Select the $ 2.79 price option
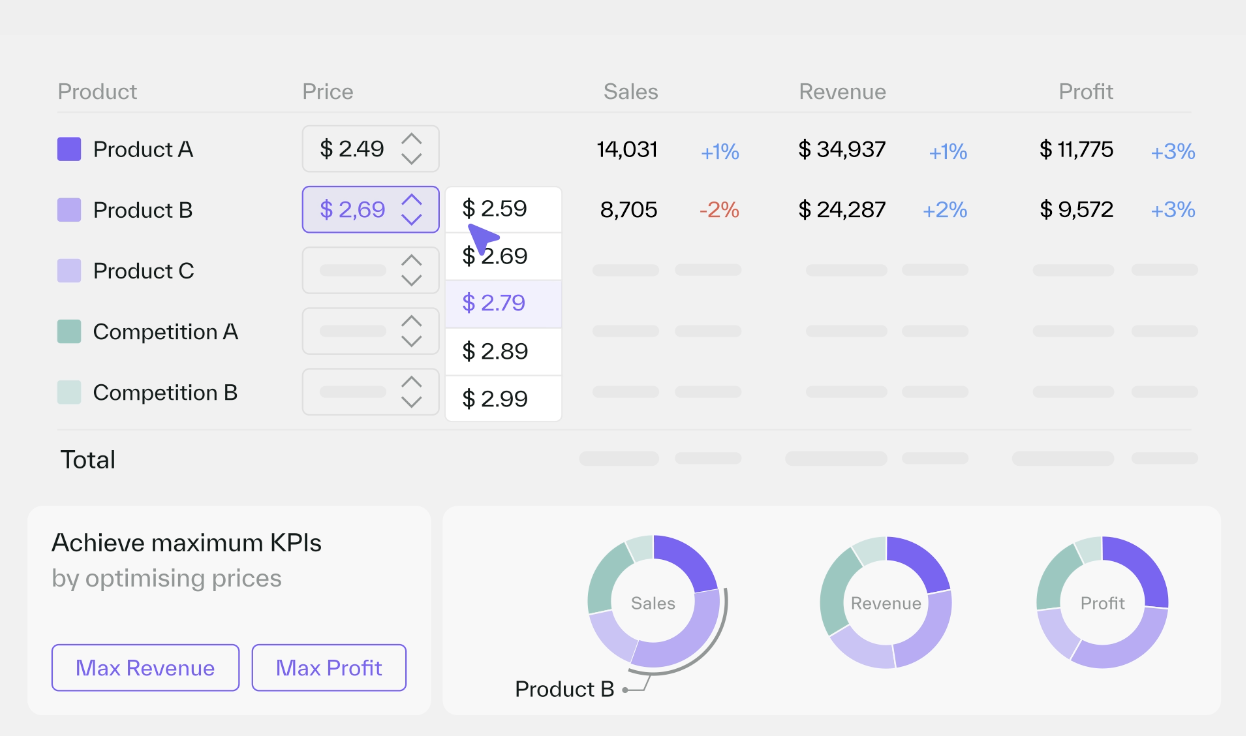1246x736 pixels. point(503,303)
